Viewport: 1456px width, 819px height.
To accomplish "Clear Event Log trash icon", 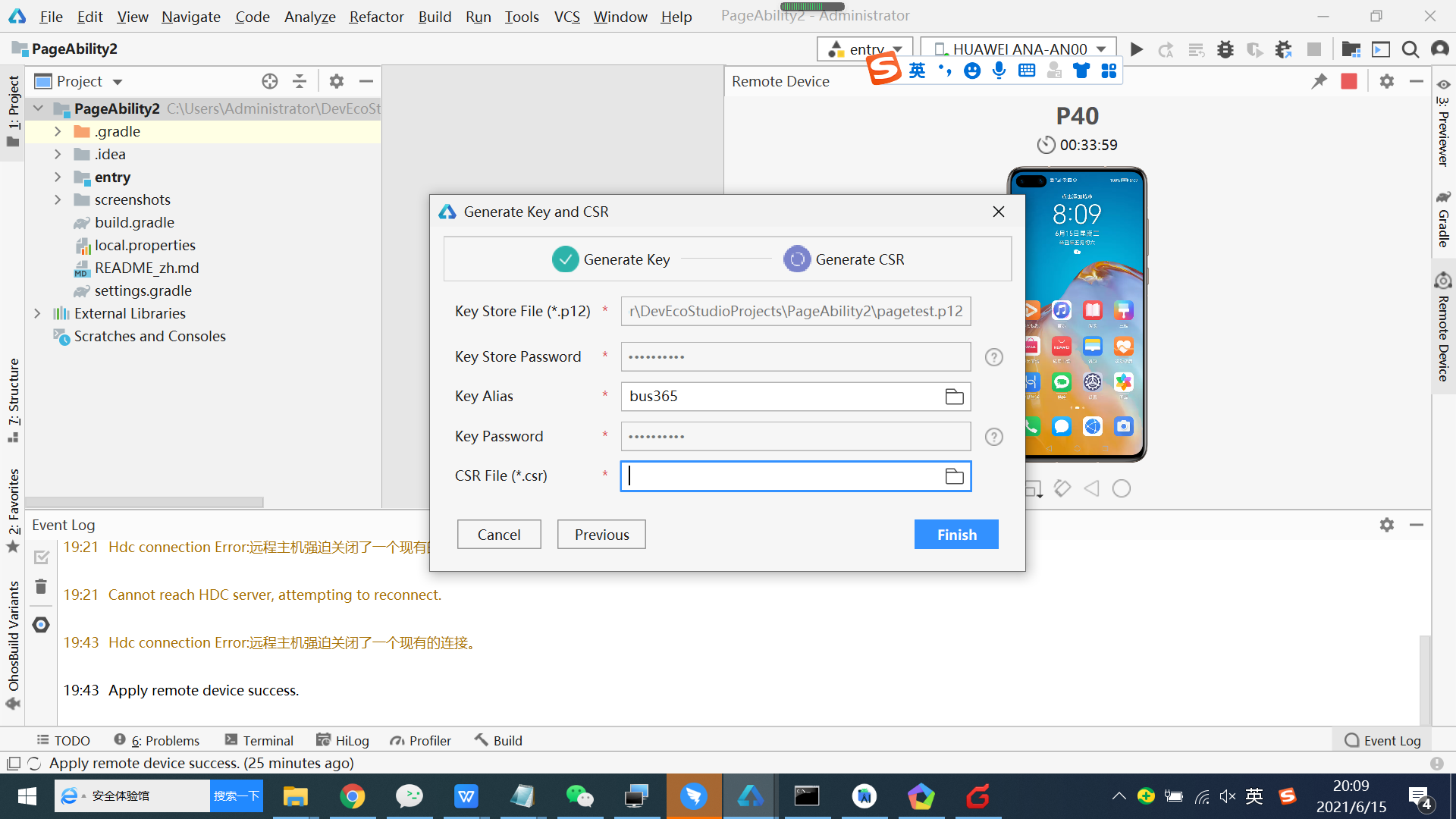I will [x=41, y=587].
